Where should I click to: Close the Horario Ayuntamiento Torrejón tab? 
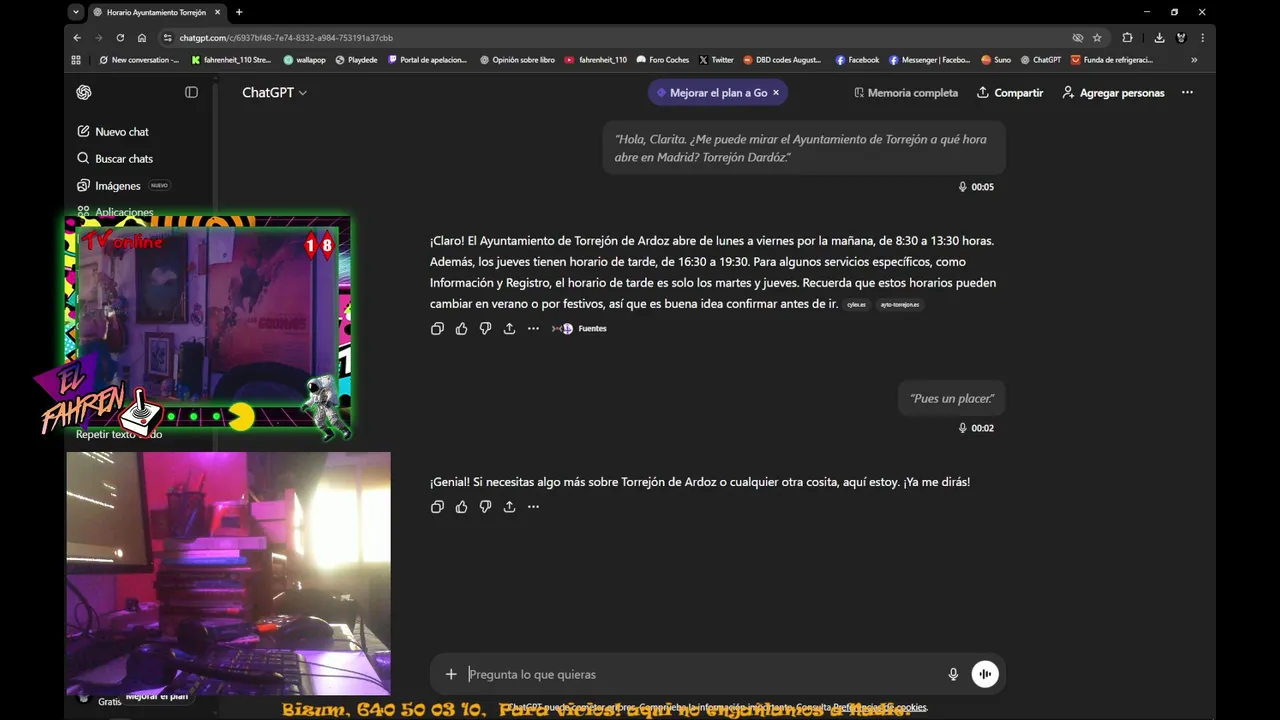pos(217,12)
